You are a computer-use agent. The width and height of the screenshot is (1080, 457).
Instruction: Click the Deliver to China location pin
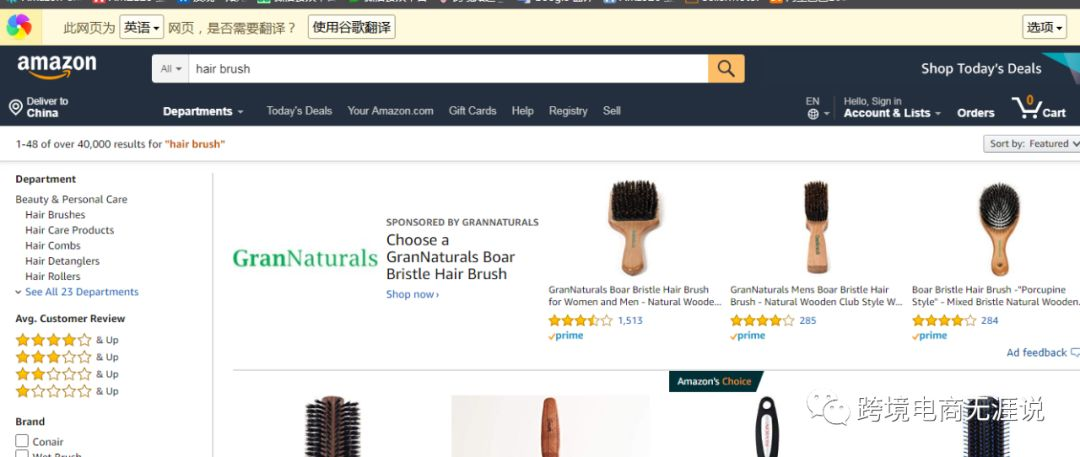click(x=15, y=108)
